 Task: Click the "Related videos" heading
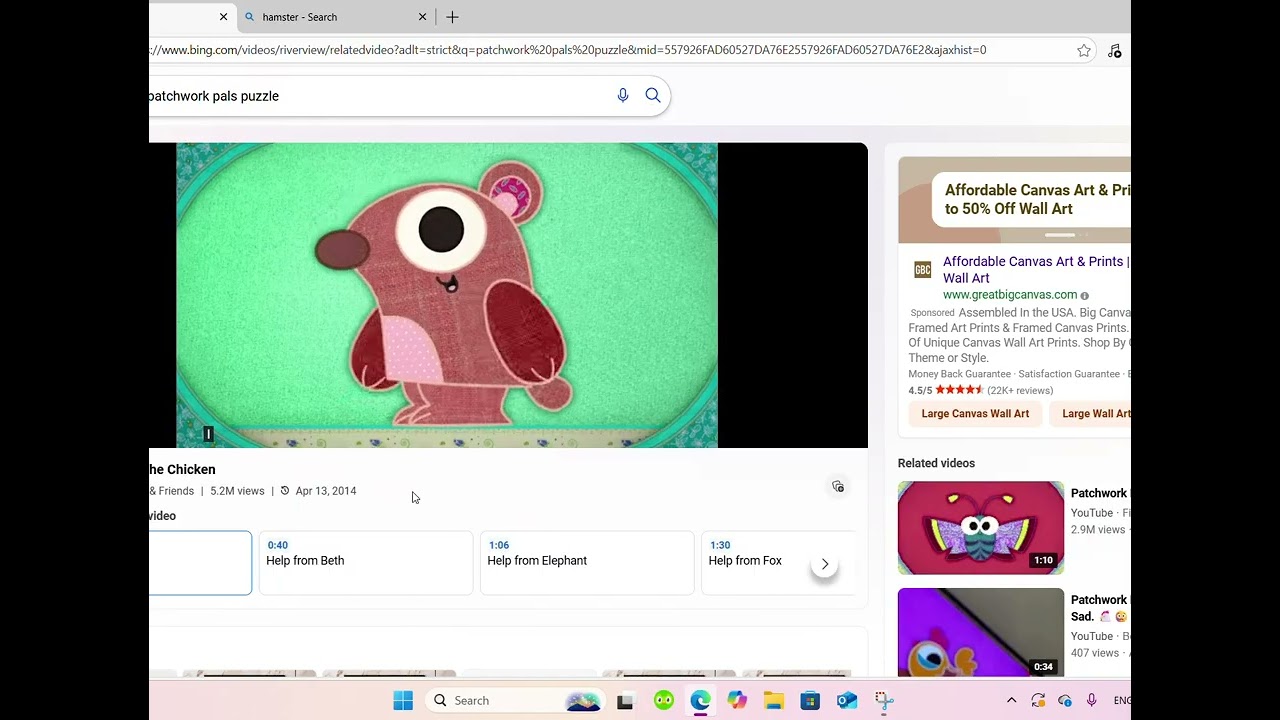coord(936,463)
